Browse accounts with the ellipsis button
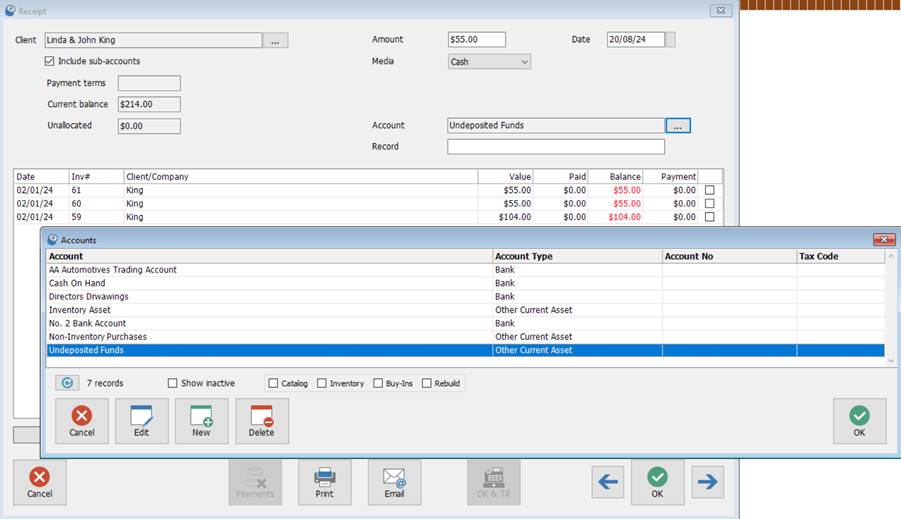The image size is (901, 519). [x=678, y=125]
